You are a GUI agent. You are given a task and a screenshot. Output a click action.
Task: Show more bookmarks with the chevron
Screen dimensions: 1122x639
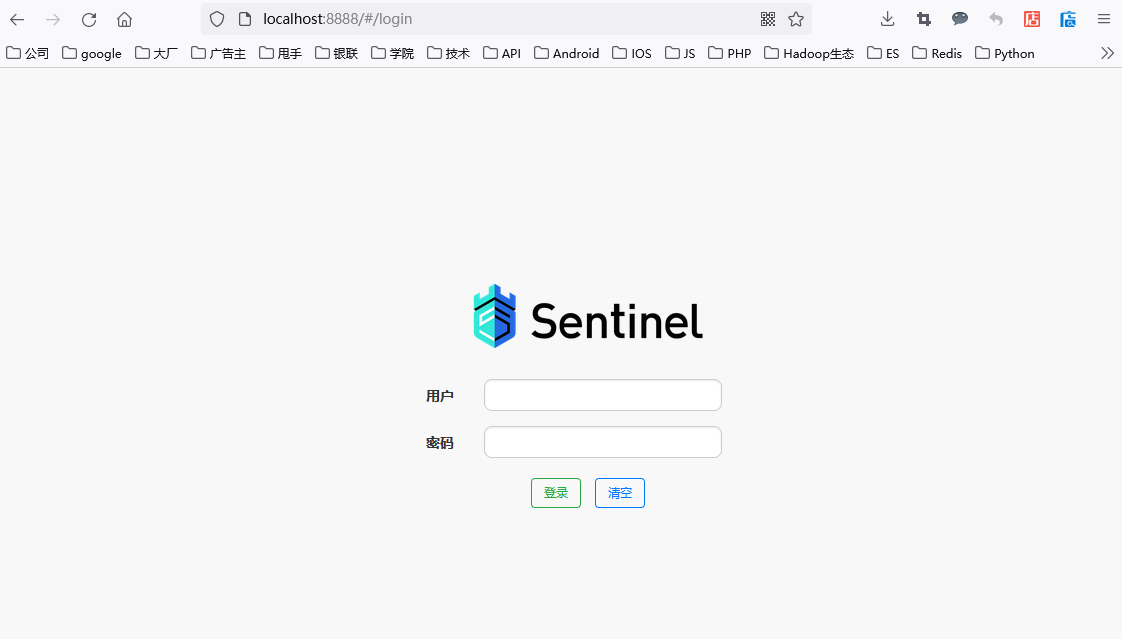click(1107, 53)
